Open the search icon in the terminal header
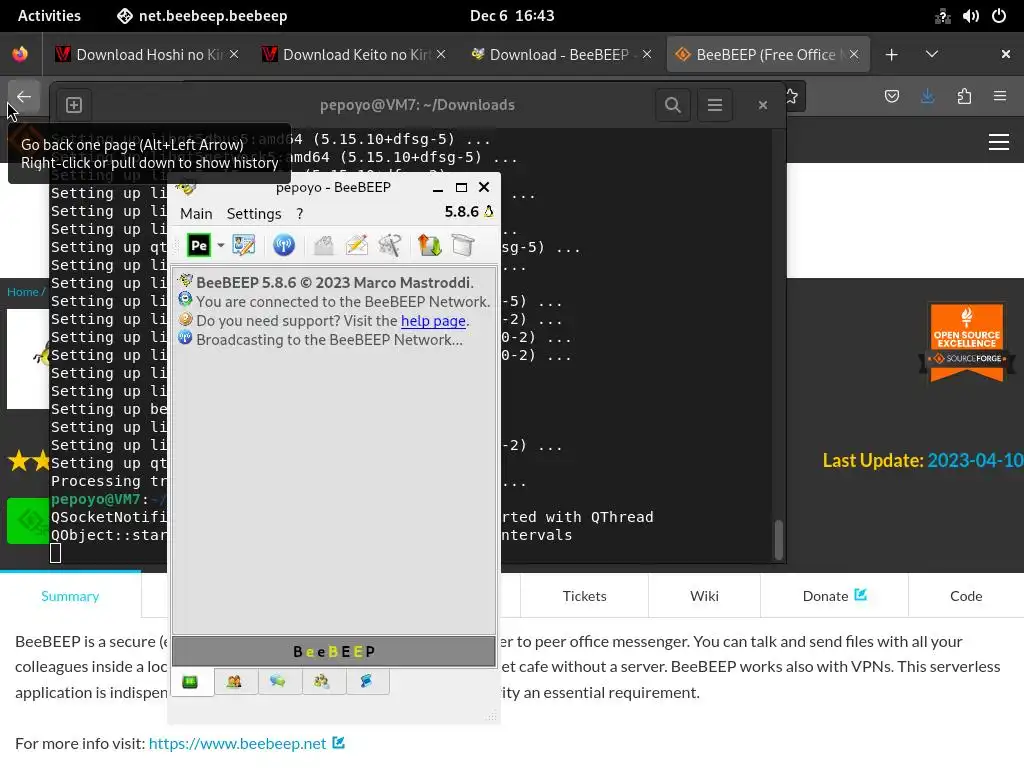This screenshot has width=1024, height=768. point(673,104)
